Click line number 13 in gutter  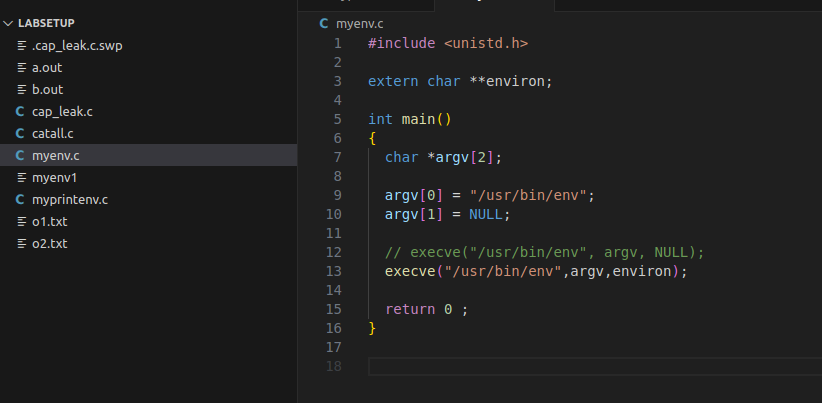[333, 271]
